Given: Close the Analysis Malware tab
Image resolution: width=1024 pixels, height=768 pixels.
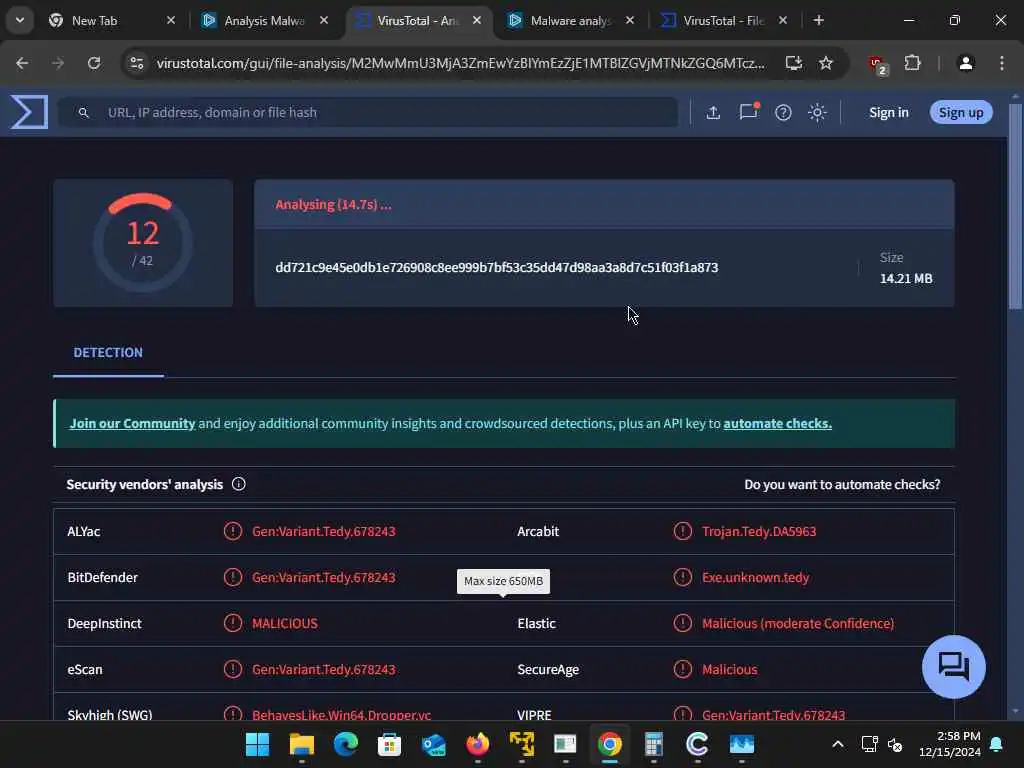Looking at the screenshot, I should 324,20.
